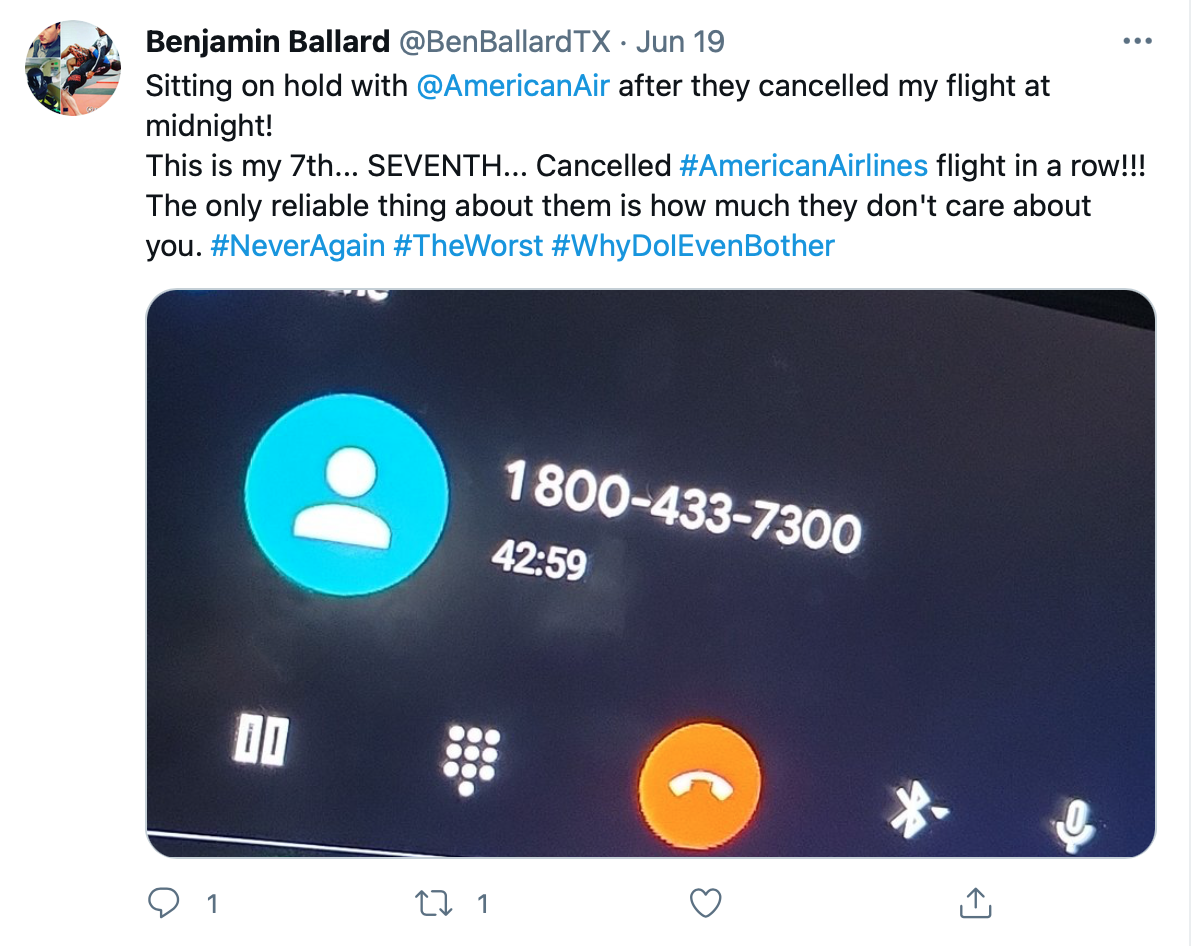Toggle the microphone mute icon in photo
1194x946 pixels.
[x=1074, y=824]
